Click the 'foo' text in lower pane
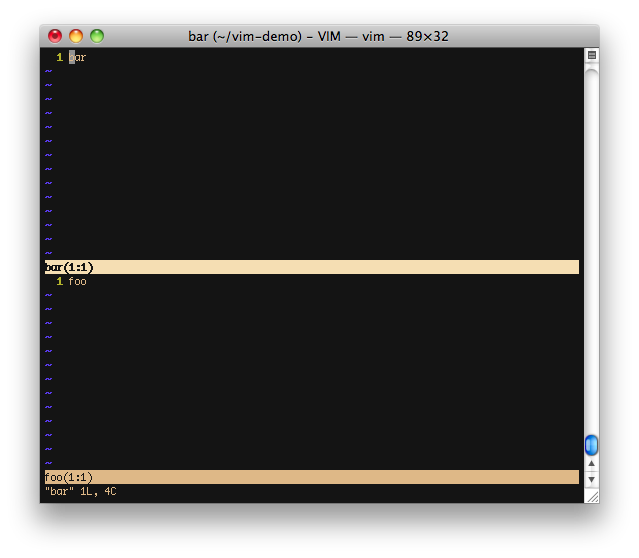Viewport: 639px width, 558px height. click(x=77, y=281)
